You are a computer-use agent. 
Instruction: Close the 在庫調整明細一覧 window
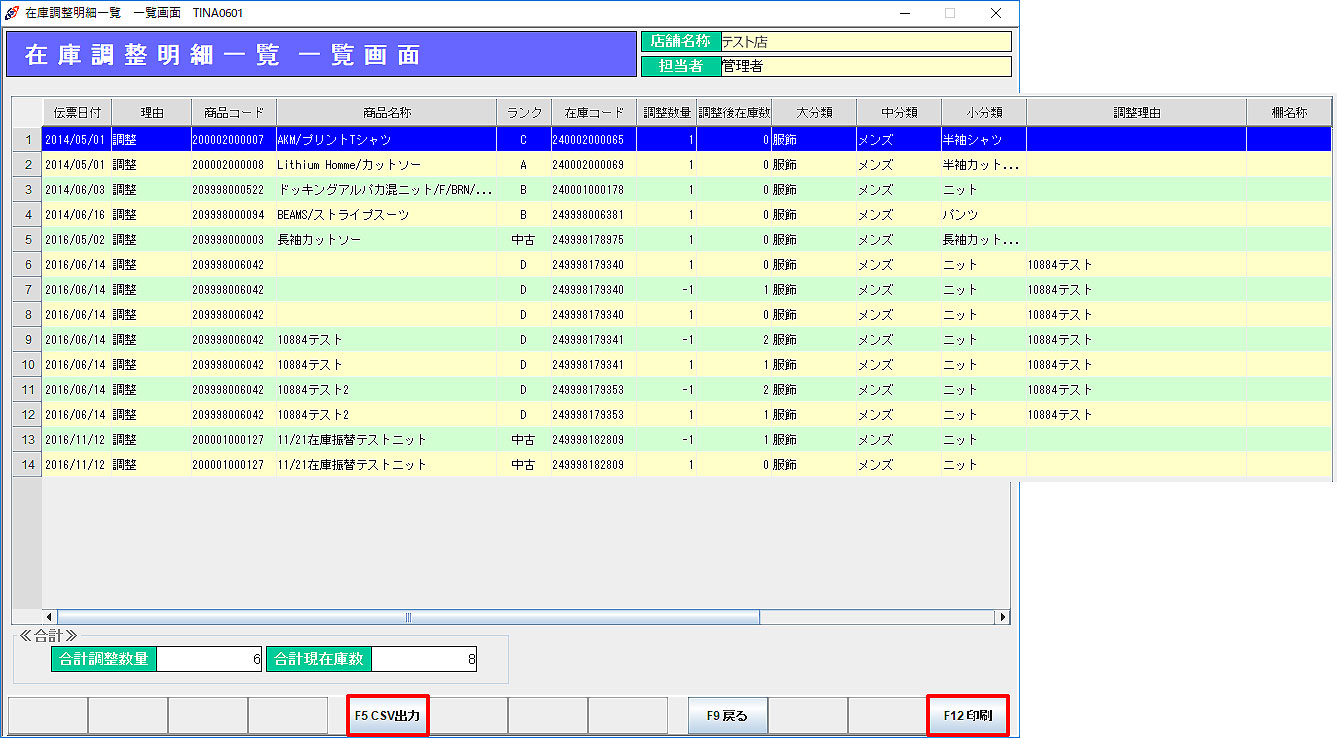pyautogui.click(x=995, y=13)
